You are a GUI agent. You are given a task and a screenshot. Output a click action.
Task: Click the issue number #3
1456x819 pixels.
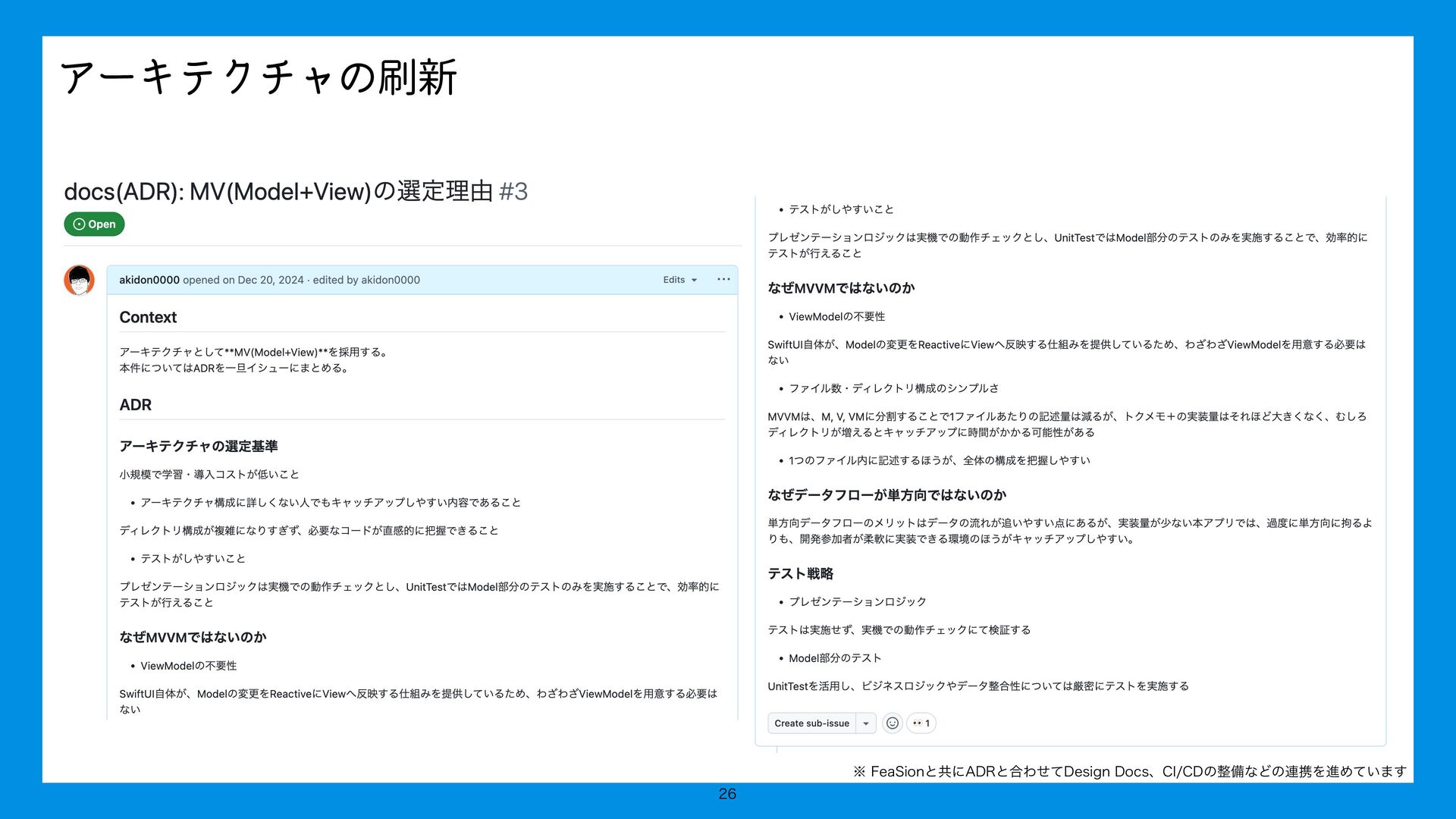point(513,191)
